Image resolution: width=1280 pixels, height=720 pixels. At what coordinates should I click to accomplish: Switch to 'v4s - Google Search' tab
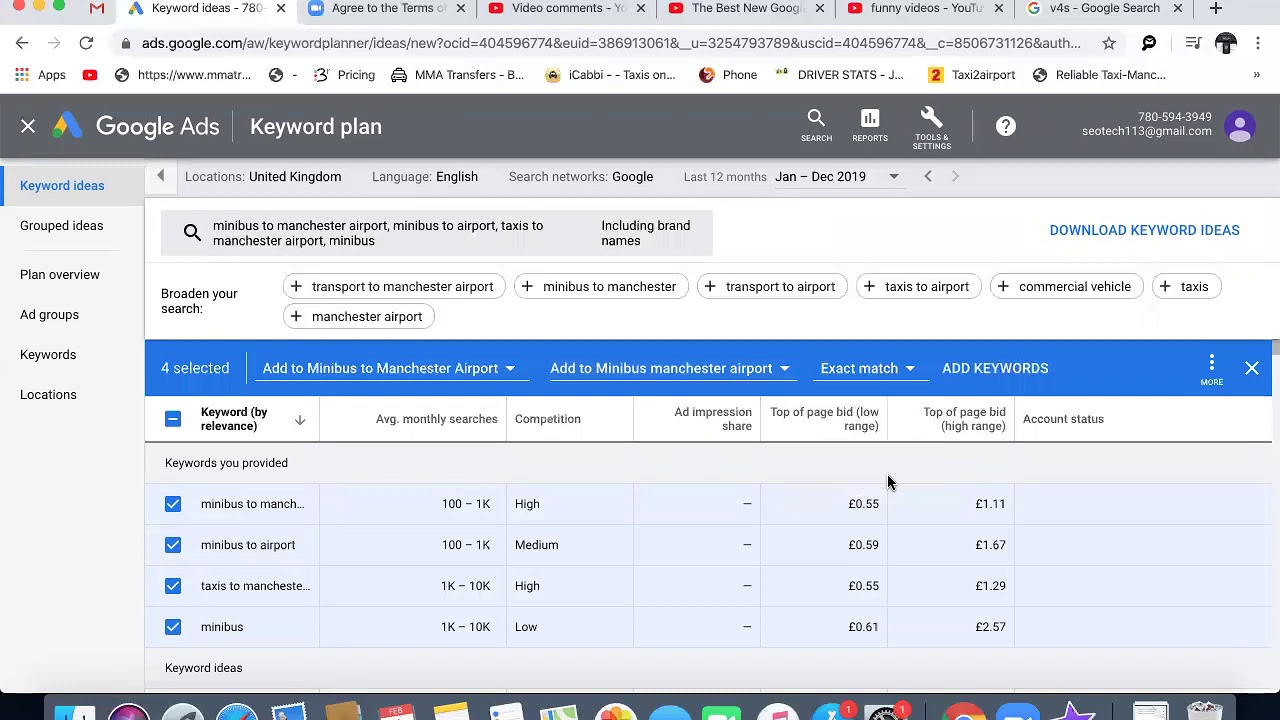(x=1104, y=9)
